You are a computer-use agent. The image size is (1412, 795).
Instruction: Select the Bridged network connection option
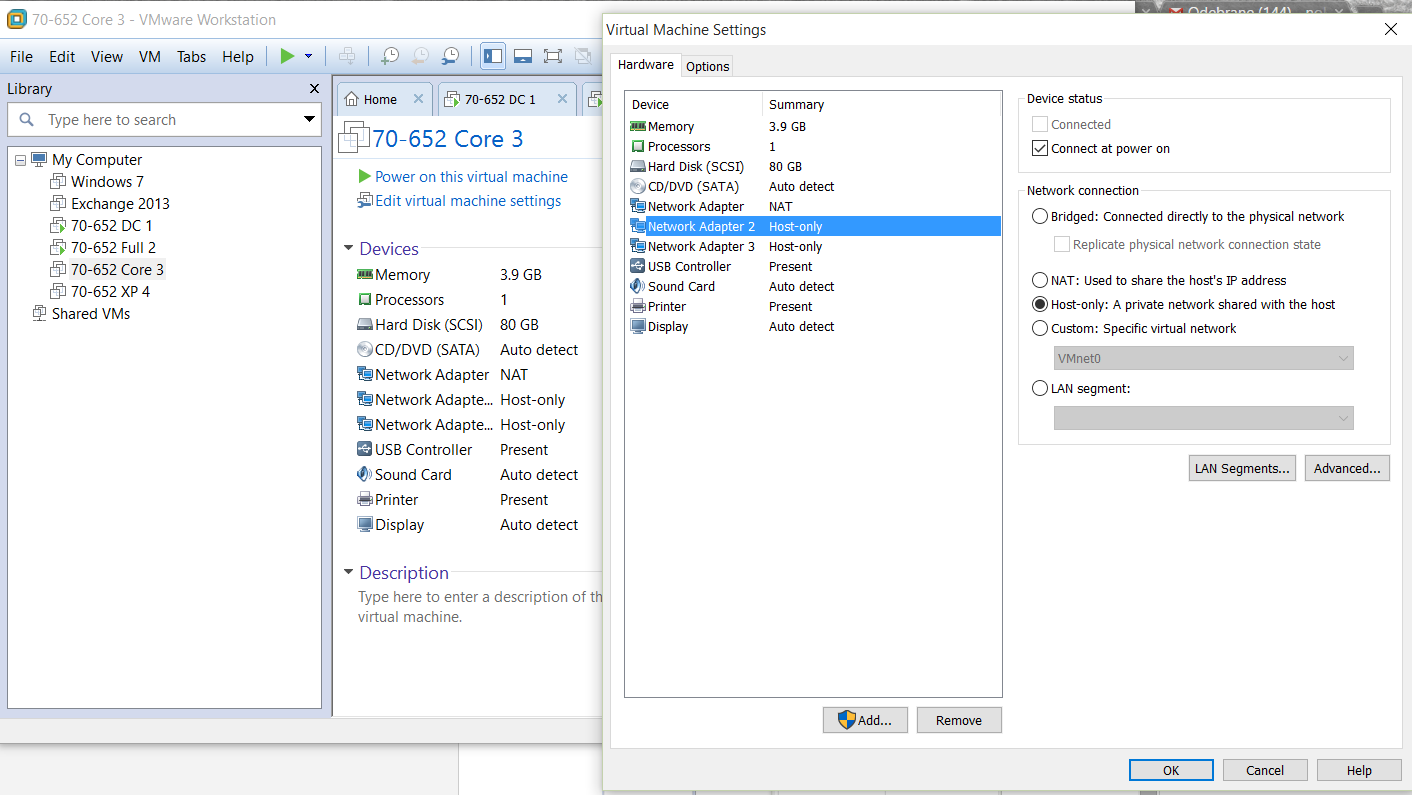tap(1040, 217)
